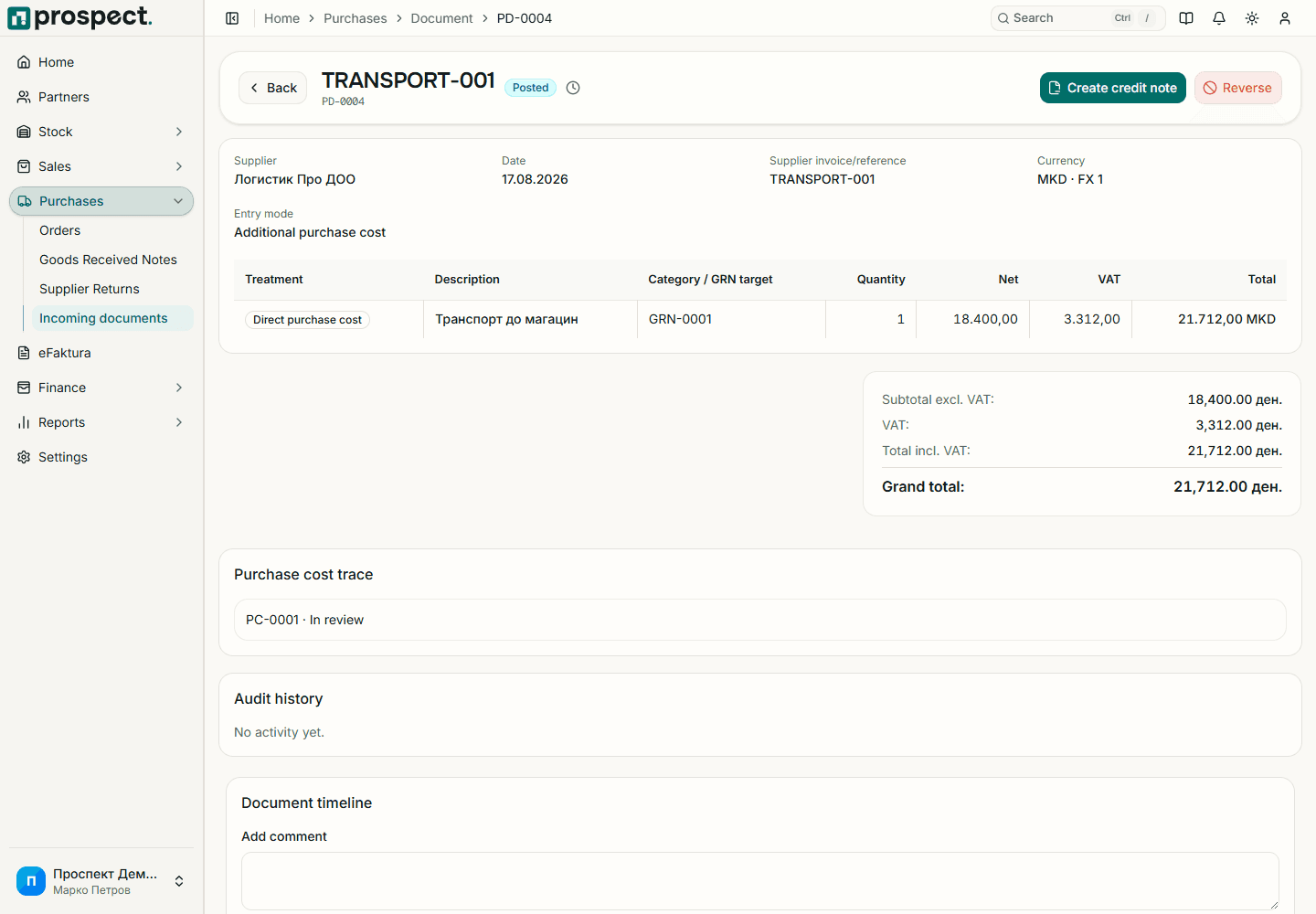Go back with the Back button
Image resolution: width=1316 pixels, height=914 pixels.
tap(272, 88)
